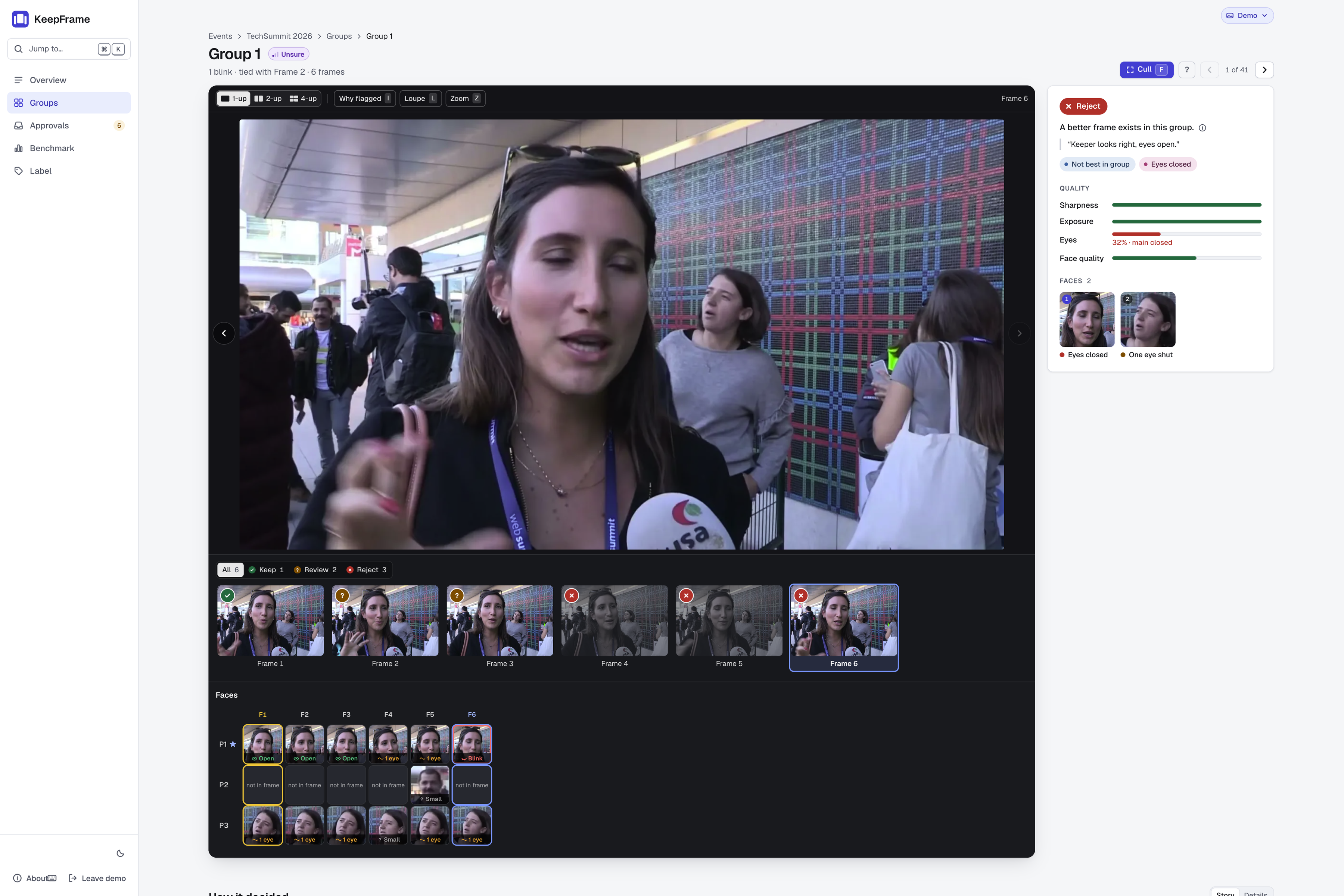Toggle dark mode with the moon icon
Image resolution: width=1344 pixels, height=896 pixels.
coord(120,853)
